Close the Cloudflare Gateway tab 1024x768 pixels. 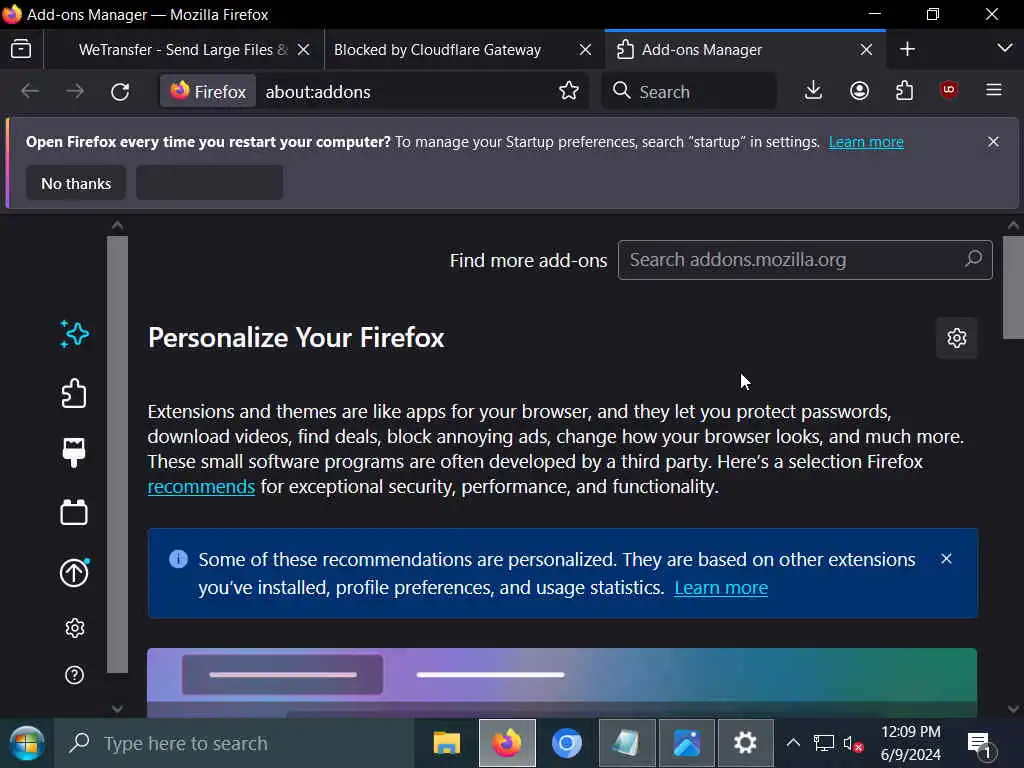point(585,50)
